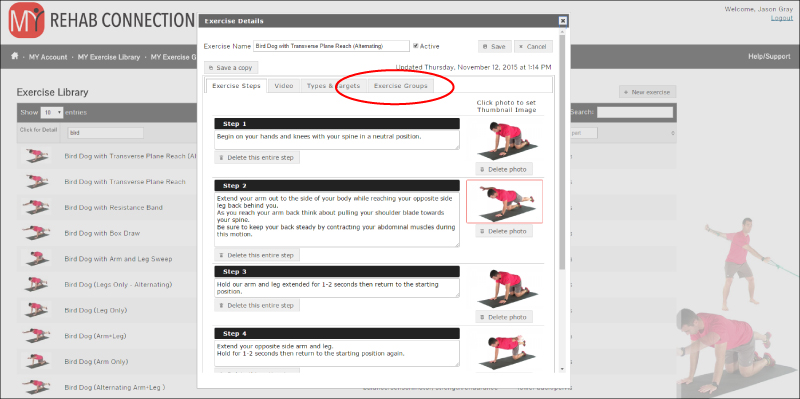The width and height of the screenshot is (800, 399).
Task: Switch to the Video tab
Action: tap(284, 86)
